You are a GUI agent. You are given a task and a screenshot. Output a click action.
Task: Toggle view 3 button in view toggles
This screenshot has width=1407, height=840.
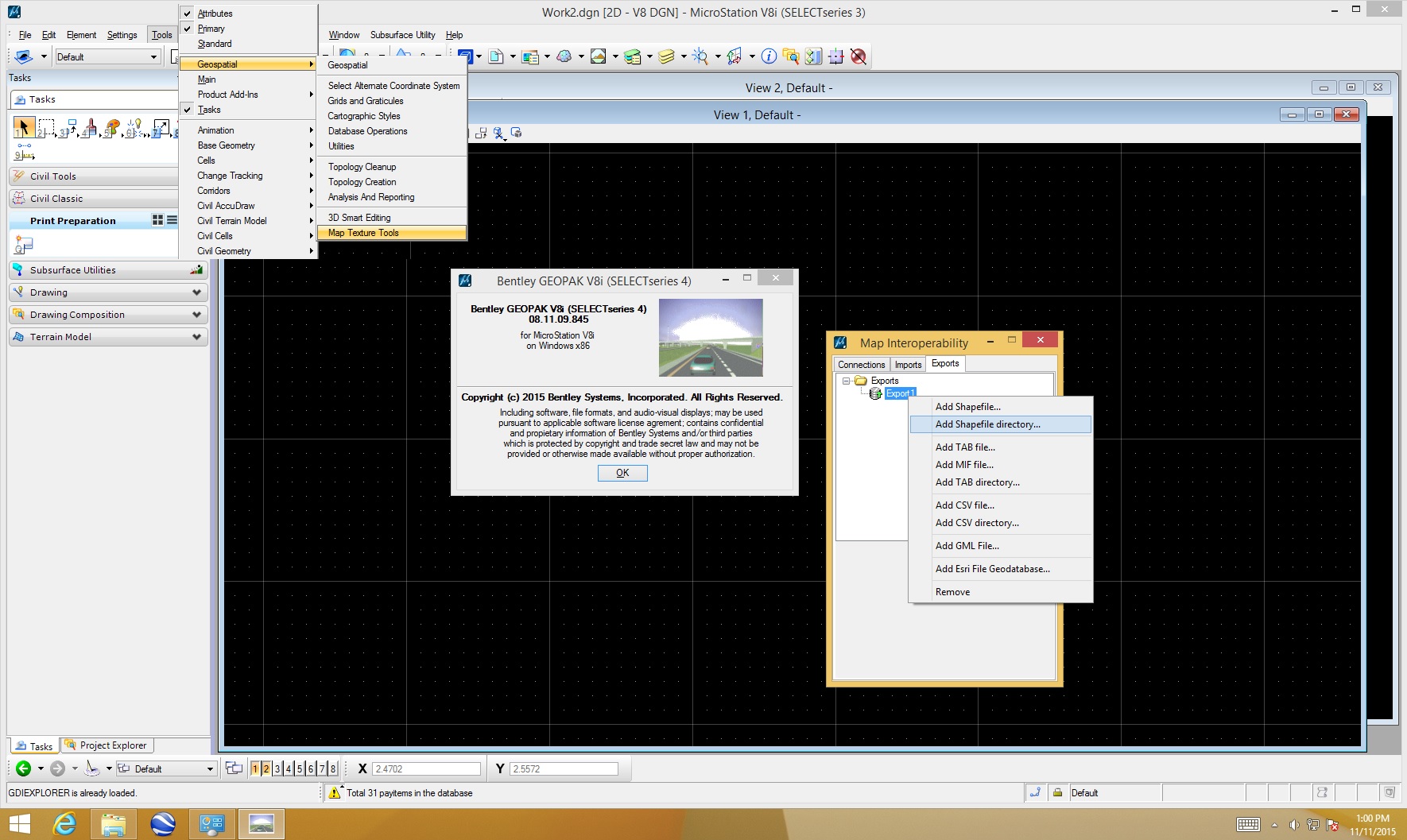click(x=277, y=768)
